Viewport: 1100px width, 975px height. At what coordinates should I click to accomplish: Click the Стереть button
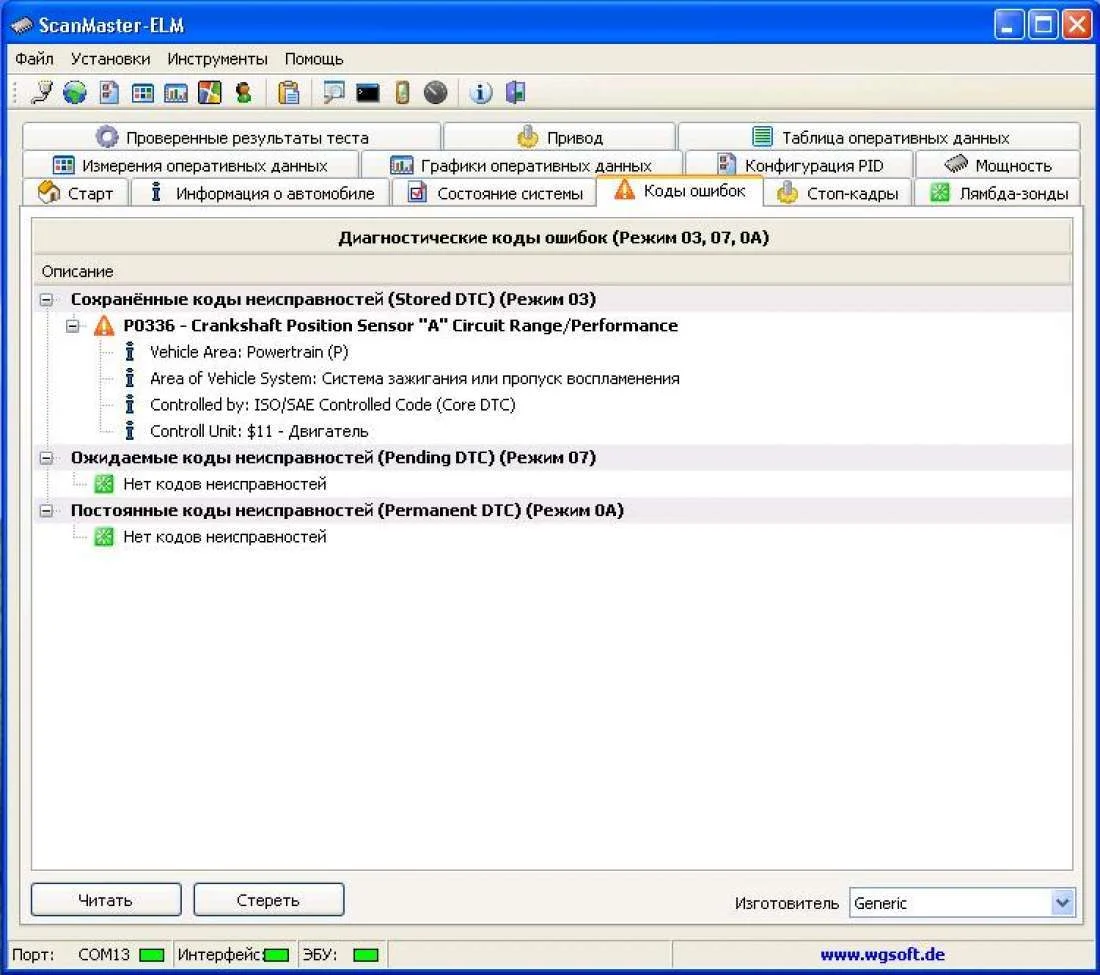pos(269,900)
